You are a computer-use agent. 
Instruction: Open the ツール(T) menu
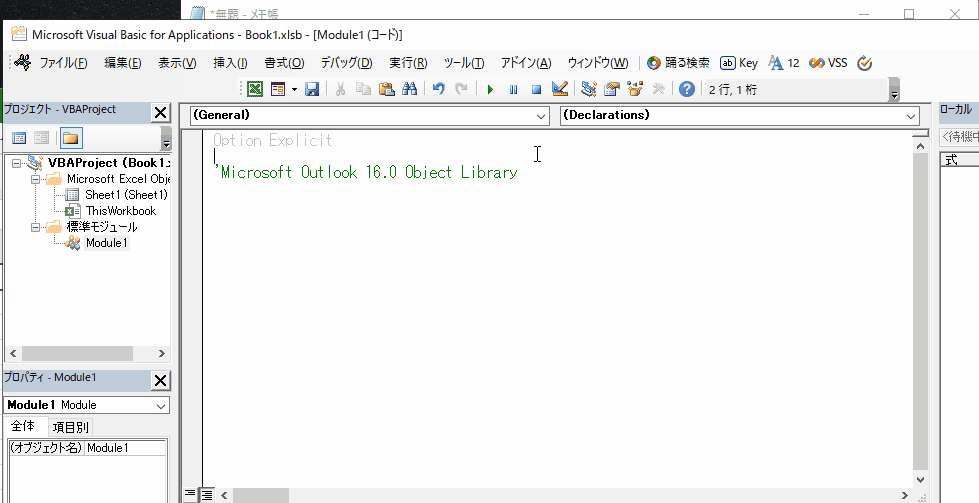[464, 62]
